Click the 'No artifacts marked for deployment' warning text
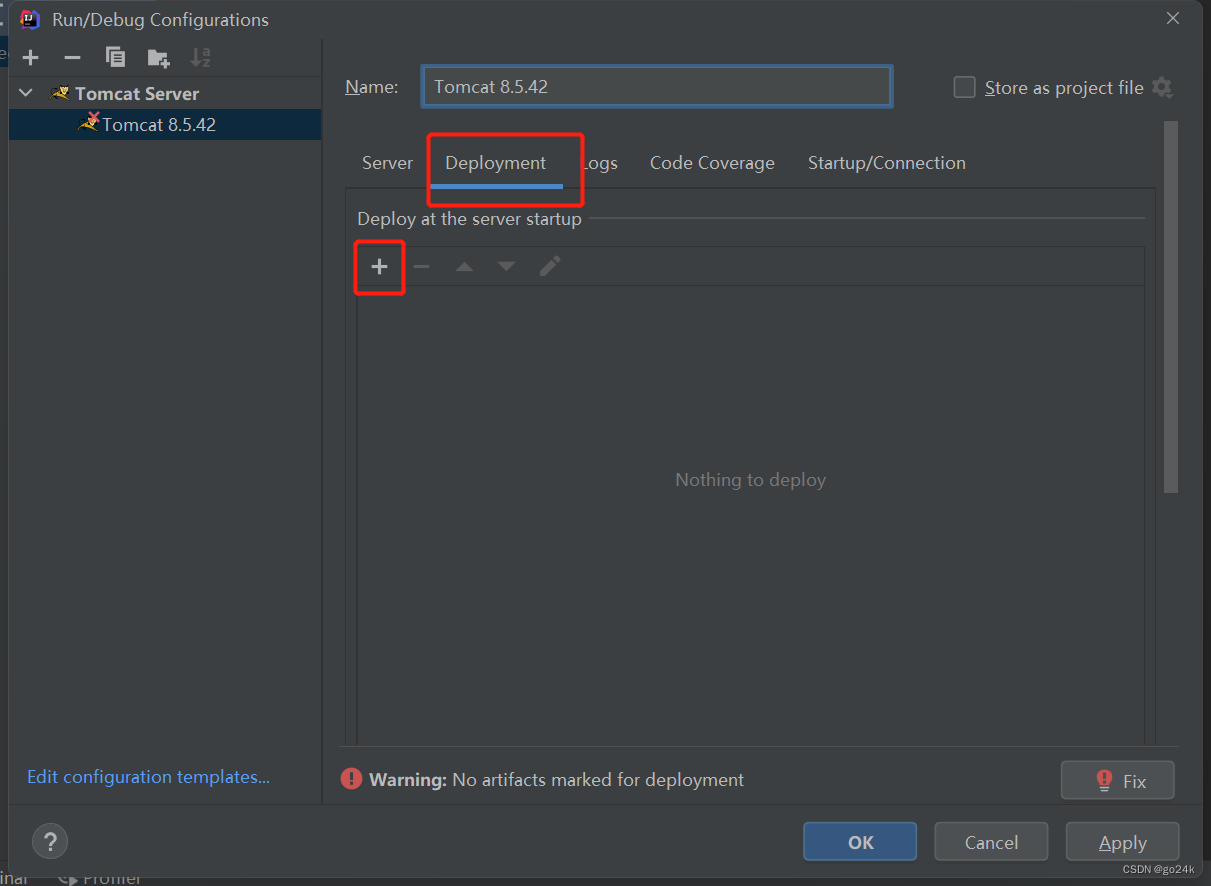1211x886 pixels. coord(598,779)
